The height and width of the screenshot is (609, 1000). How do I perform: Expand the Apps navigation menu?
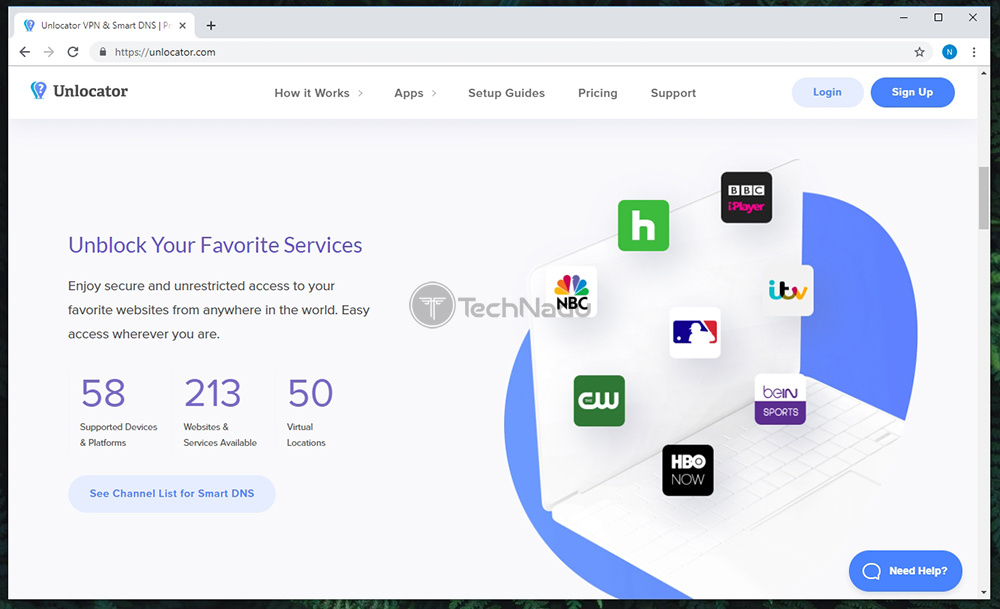415,93
